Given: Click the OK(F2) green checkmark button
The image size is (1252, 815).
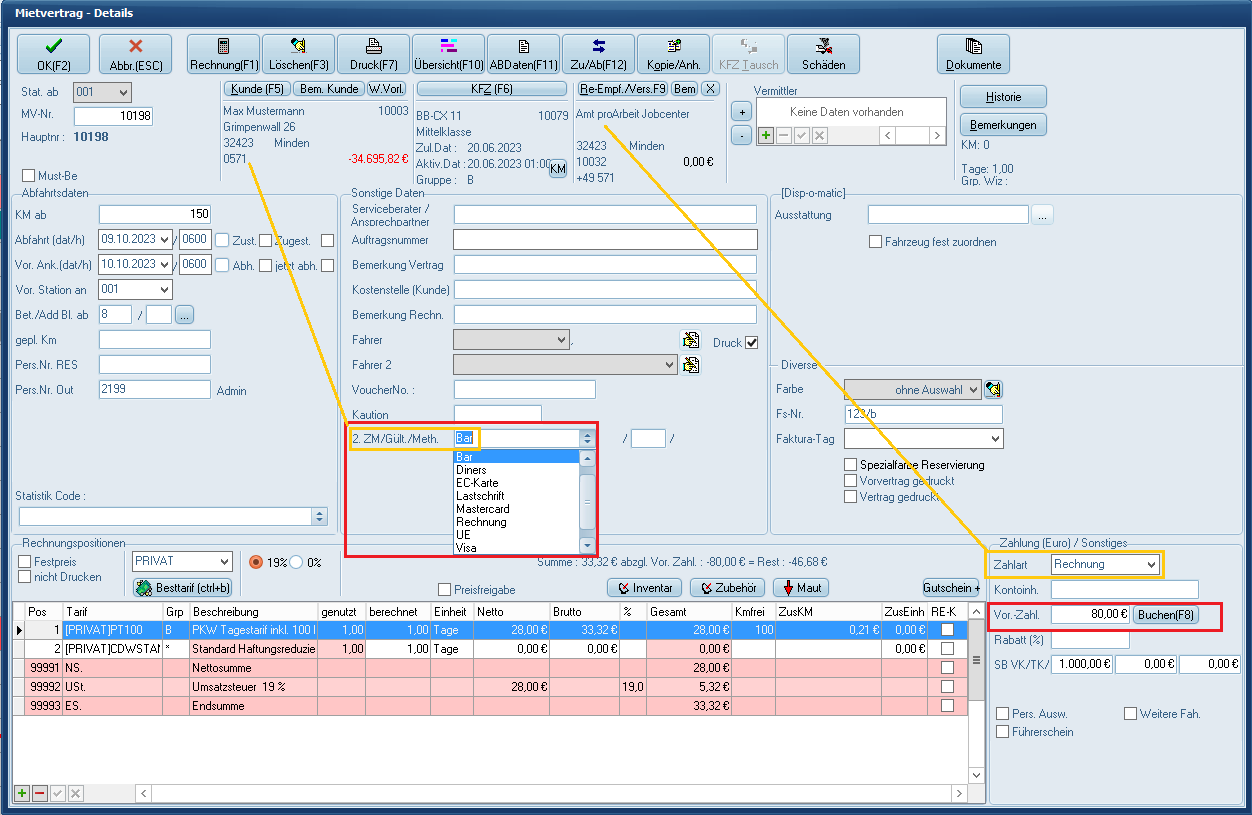Looking at the screenshot, I should (53, 54).
